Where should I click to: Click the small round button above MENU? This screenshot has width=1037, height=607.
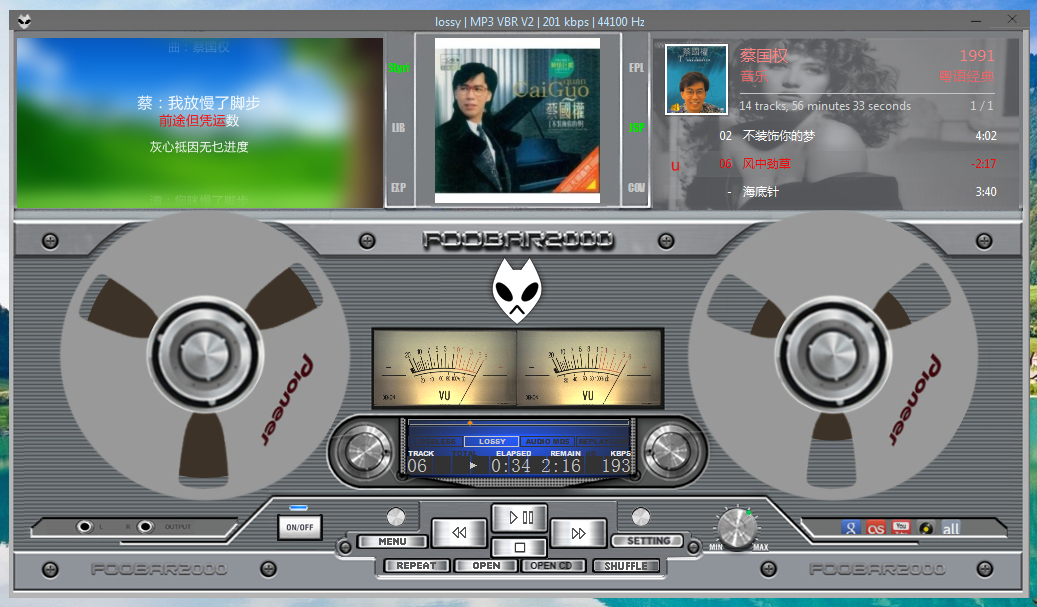(x=395, y=516)
